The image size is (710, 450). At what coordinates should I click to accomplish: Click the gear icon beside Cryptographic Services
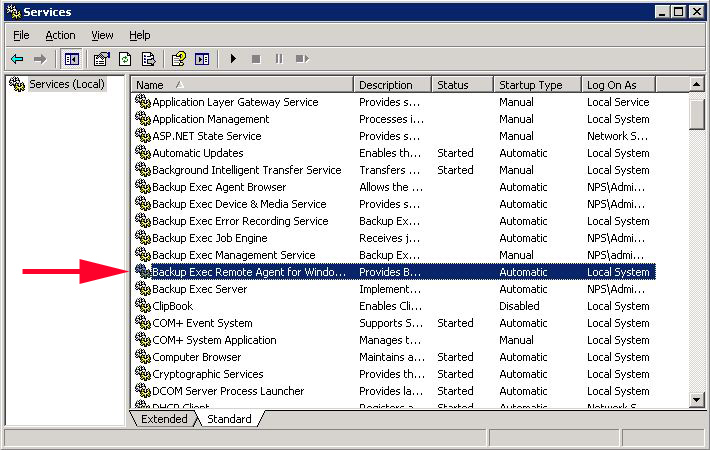coord(143,373)
